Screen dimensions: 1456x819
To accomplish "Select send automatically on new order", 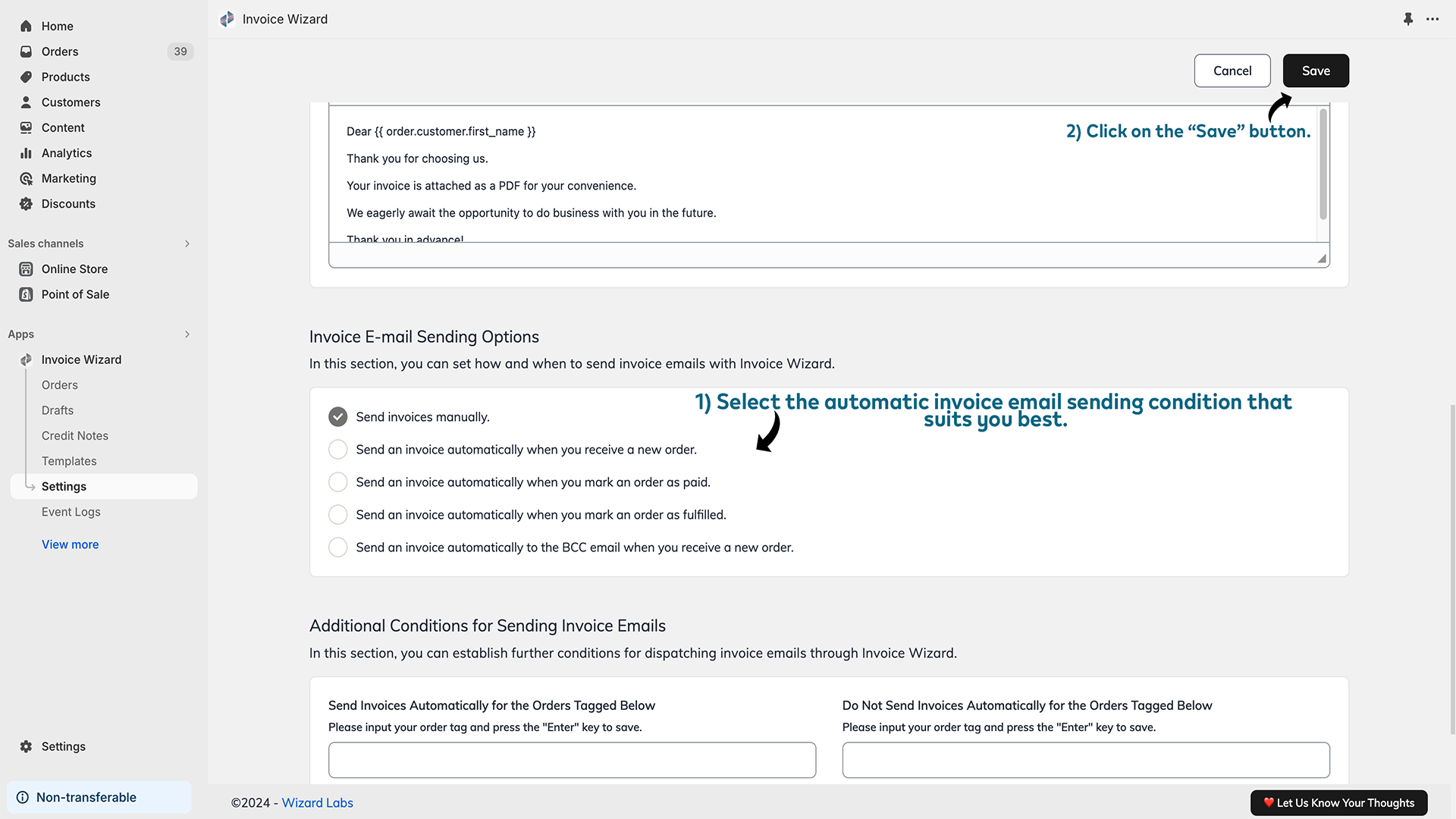I will [x=338, y=449].
